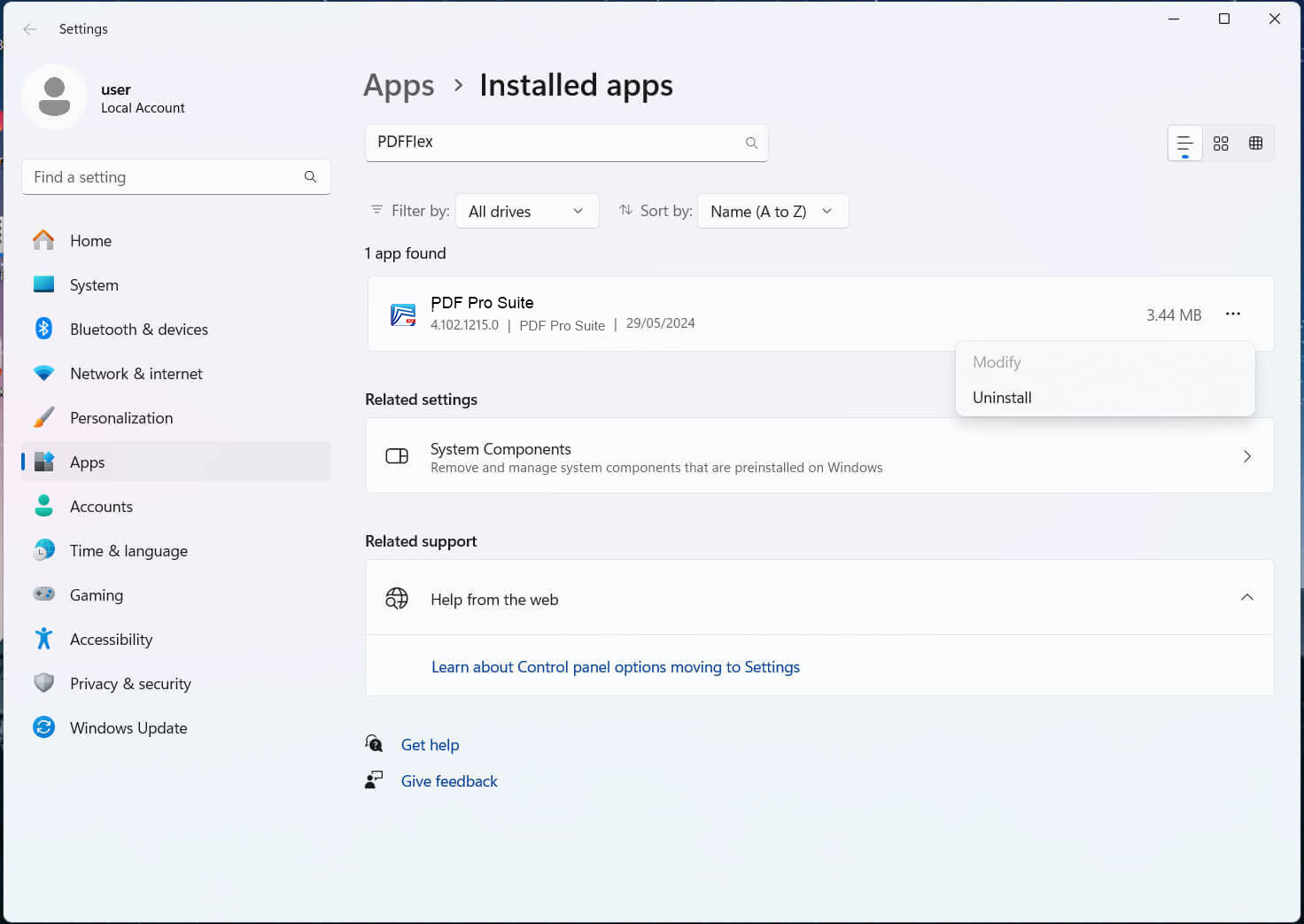
Task: Click the Give feedback icon
Action: [374, 780]
